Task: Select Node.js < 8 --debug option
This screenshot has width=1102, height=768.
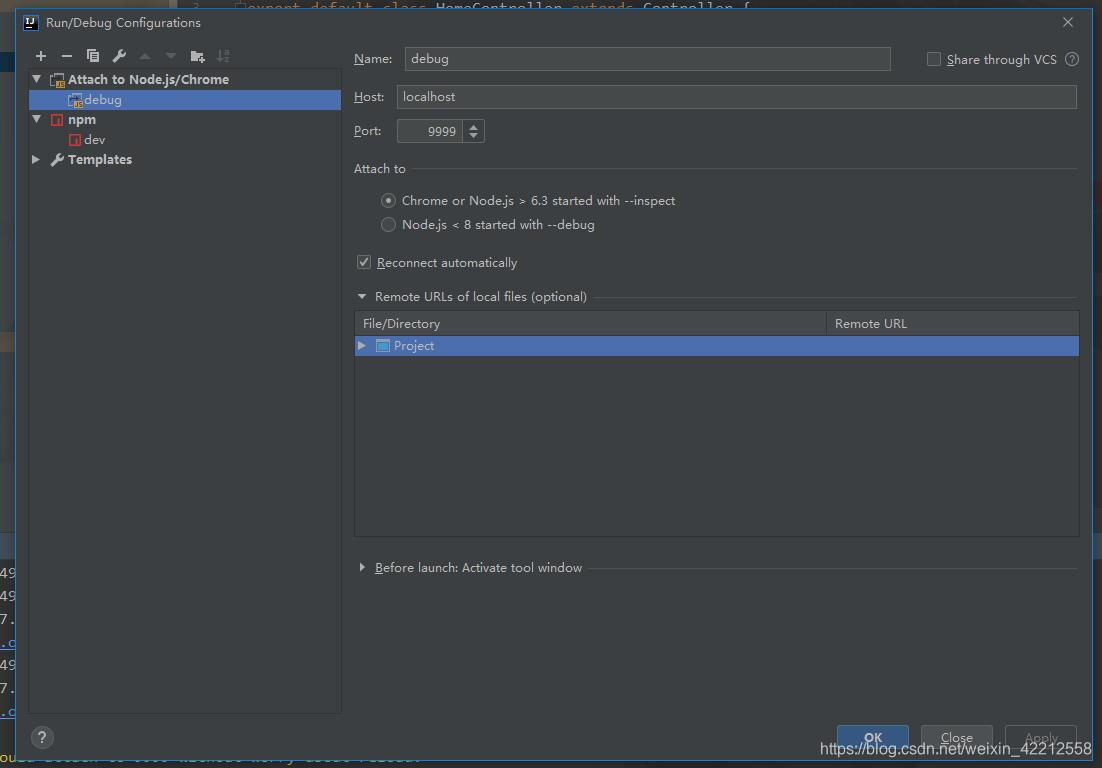Action: click(388, 225)
